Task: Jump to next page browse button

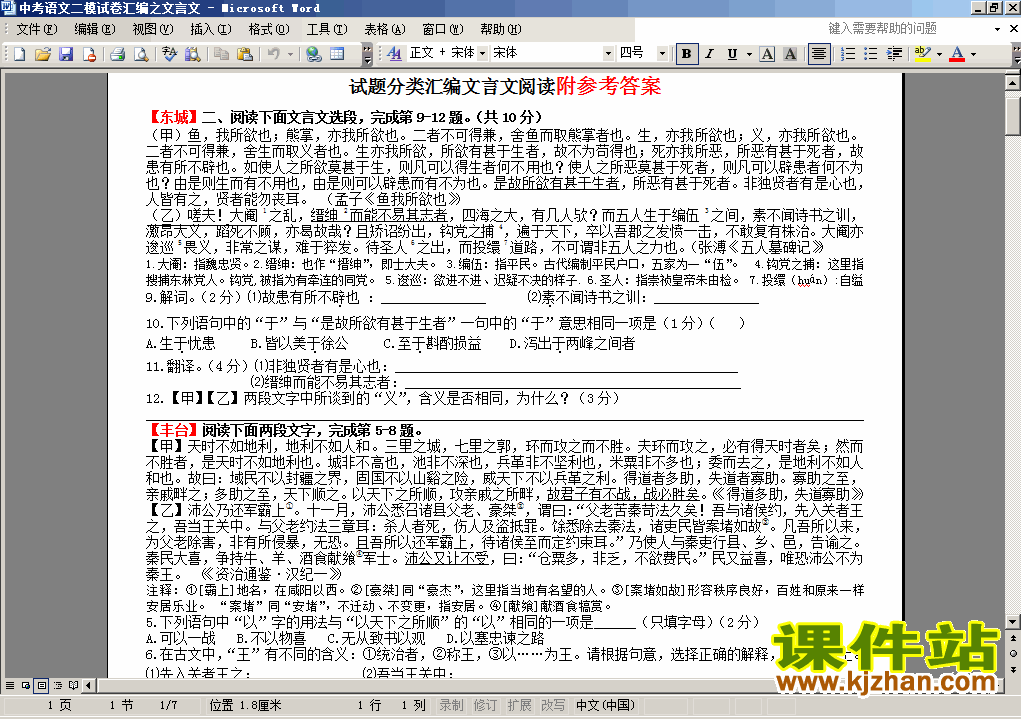Action: pyautogui.click(x=1013, y=669)
